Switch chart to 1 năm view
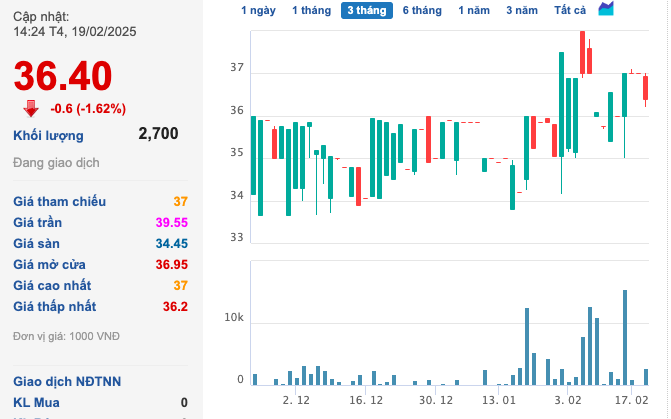The height and width of the screenshot is (419, 671). tap(474, 10)
